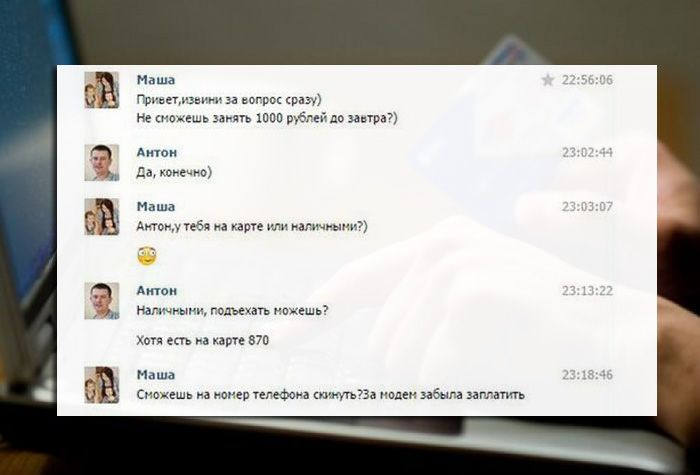Click the Маша name above 'Антон,у тебя на карте'
The height and width of the screenshot is (475, 700).
[155, 207]
